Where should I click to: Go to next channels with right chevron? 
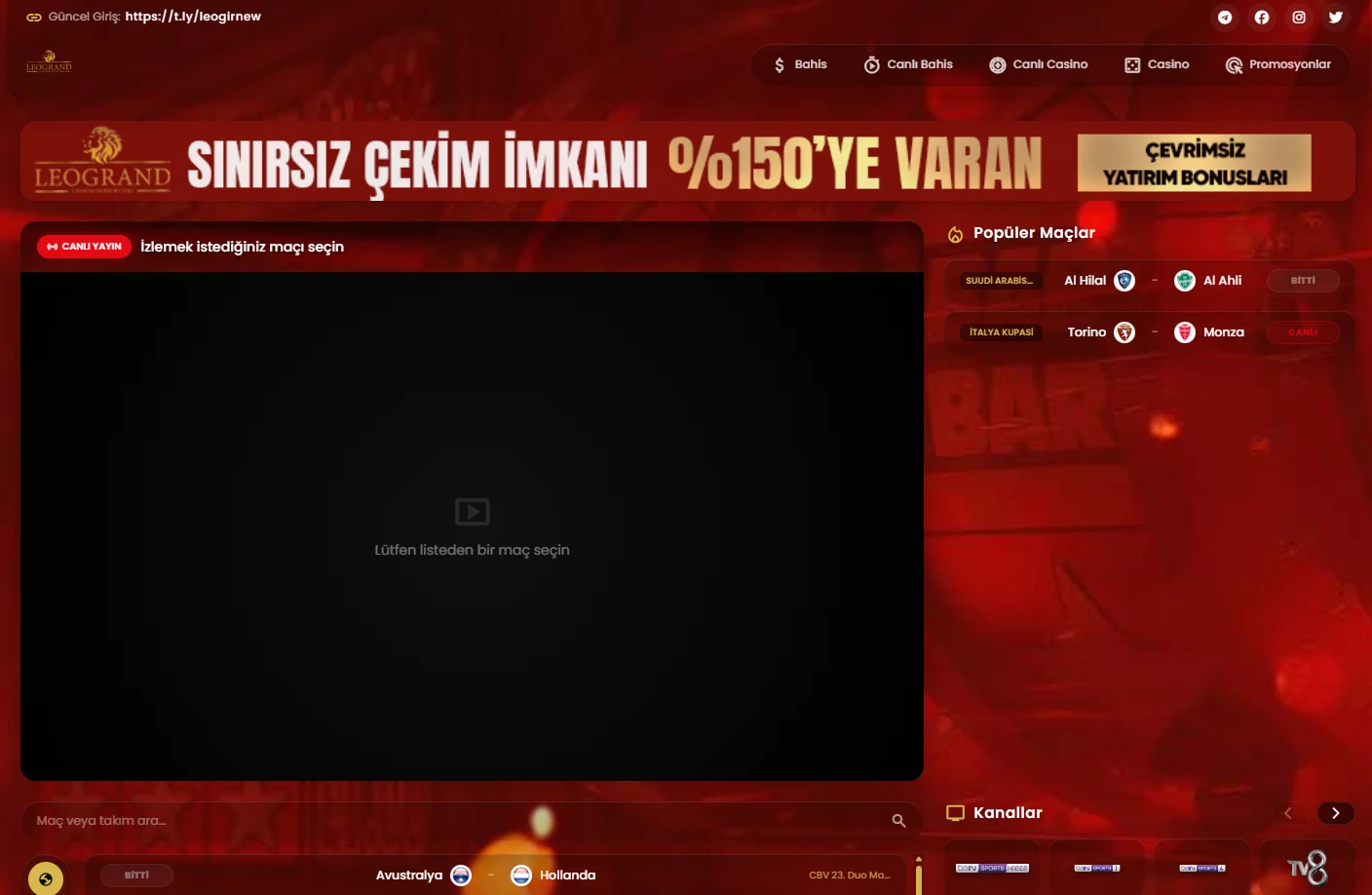click(1336, 813)
